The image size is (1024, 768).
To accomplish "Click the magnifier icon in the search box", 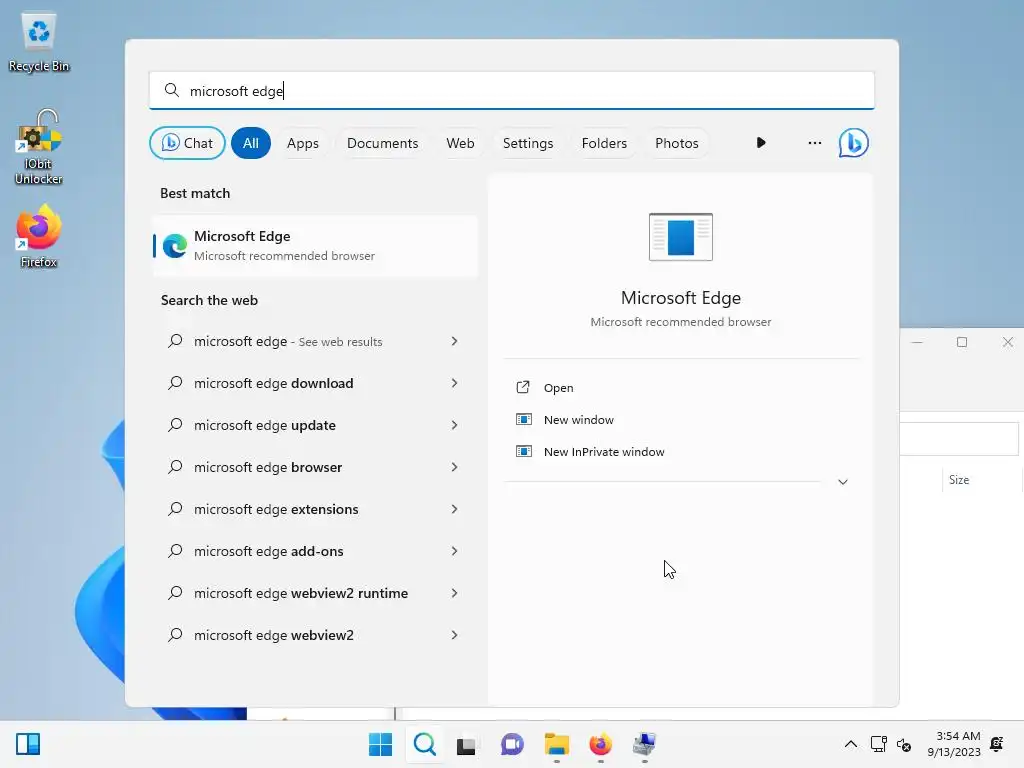I will click(172, 90).
